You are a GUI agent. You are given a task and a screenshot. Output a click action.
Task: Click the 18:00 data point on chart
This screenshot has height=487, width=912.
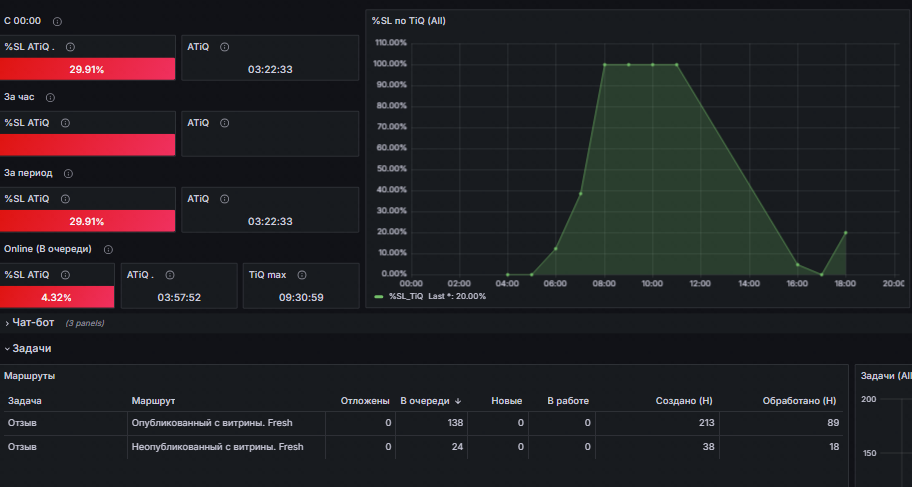tap(846, 233)
